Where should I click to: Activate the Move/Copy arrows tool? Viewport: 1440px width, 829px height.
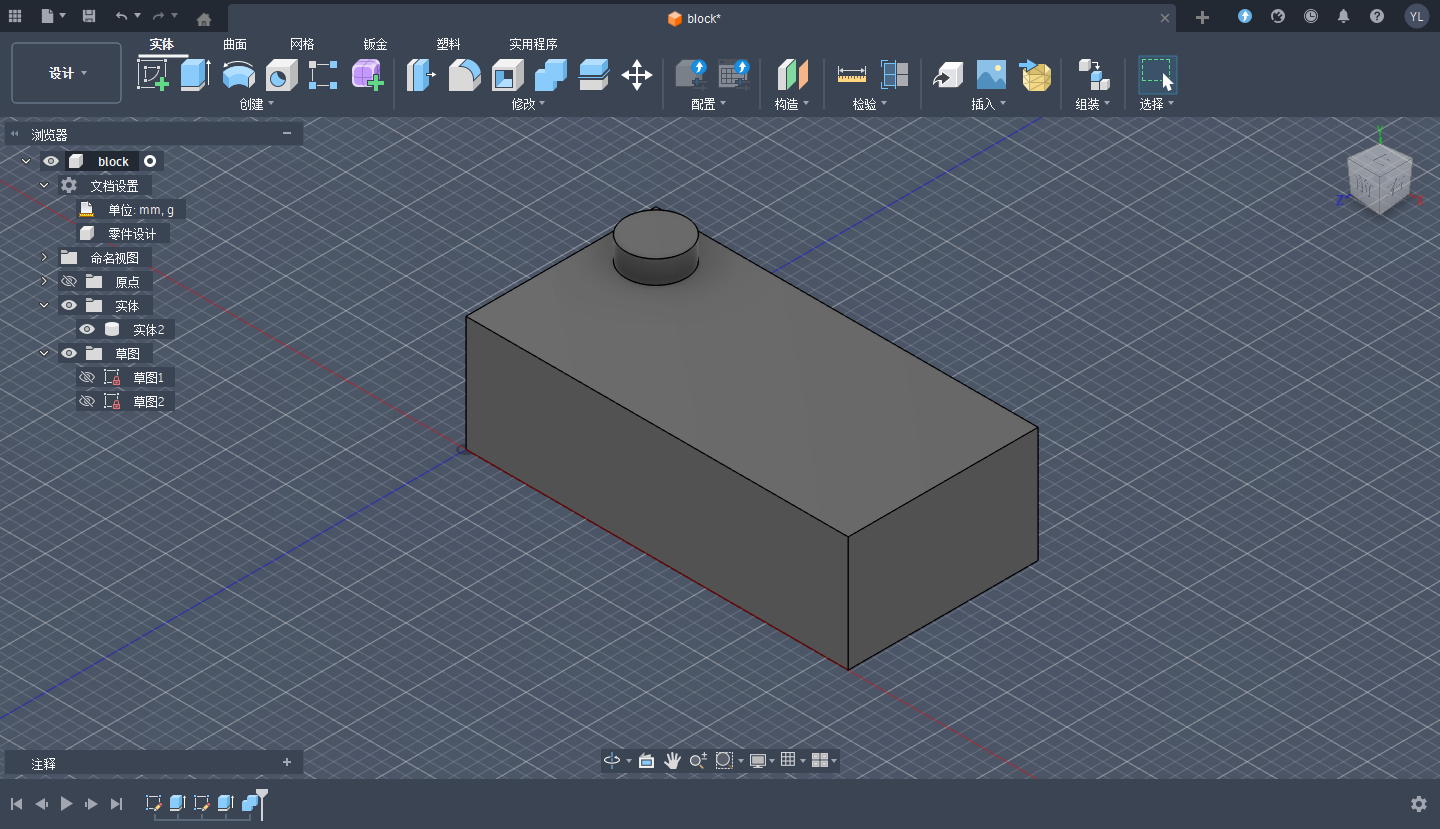coord(637,75)
